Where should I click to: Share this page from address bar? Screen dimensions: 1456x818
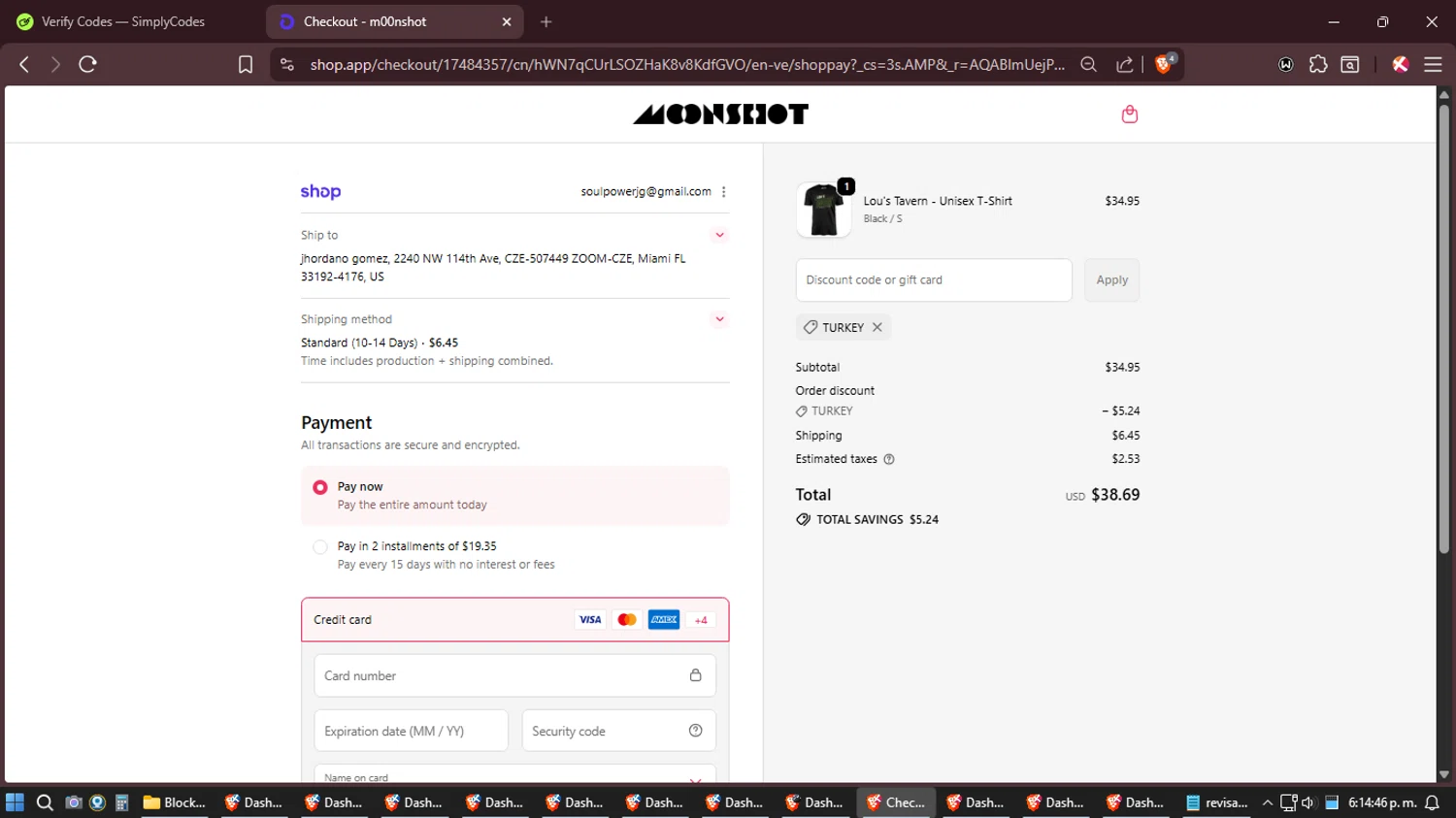pos(1125,64)
